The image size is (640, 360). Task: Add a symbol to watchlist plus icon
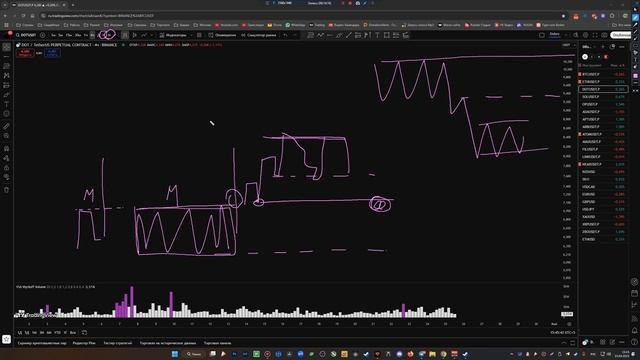tap(603, 47)
